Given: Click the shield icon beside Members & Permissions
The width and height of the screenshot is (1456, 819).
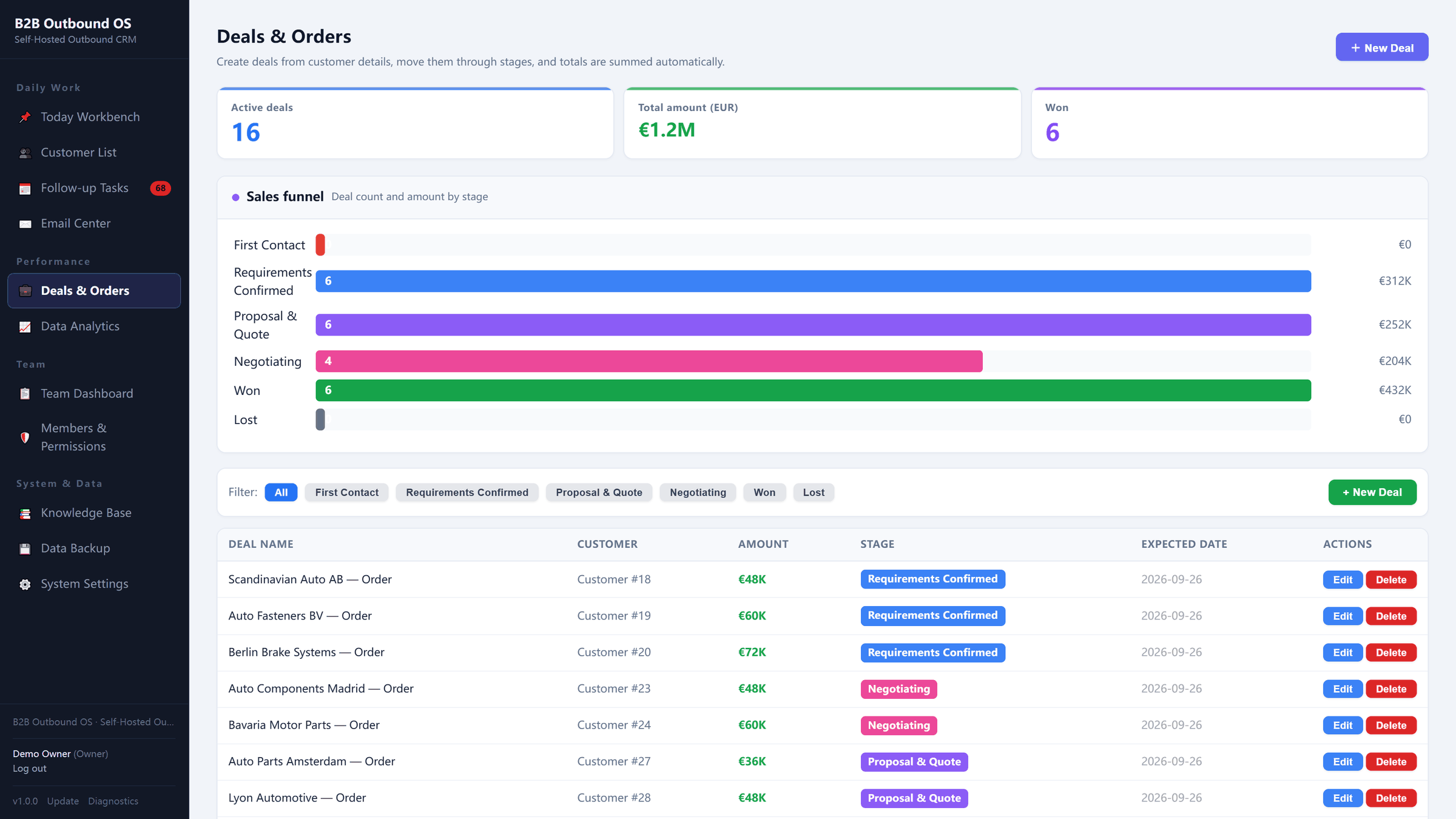Looking at the screenshot, I should pos(25,437).
